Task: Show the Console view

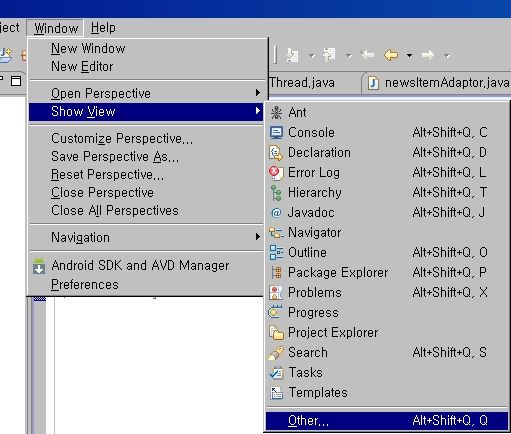Action: 387,132
